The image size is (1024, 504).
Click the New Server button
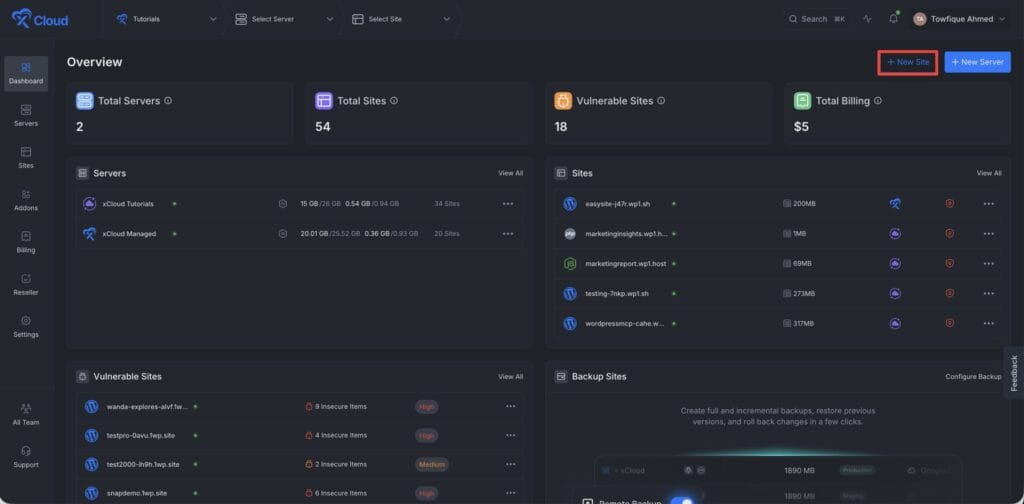[x=978, y=62]
